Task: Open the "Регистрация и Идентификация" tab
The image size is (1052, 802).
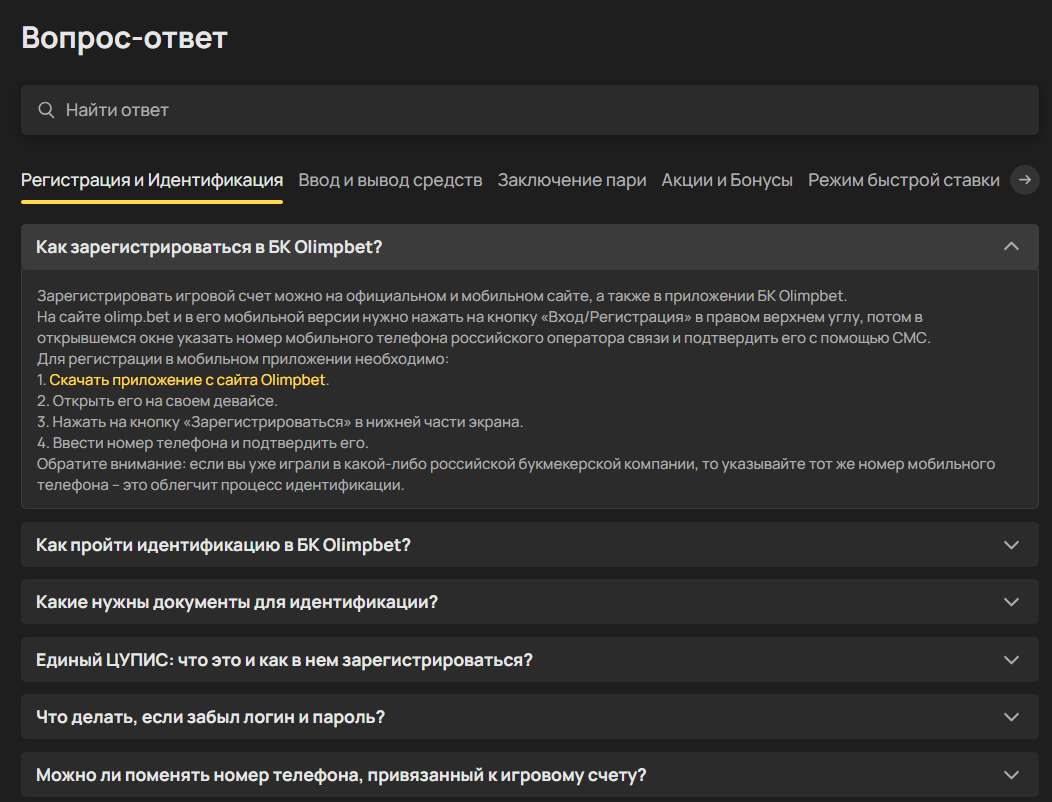Action: pyautogui.click(x=152, y=180)
